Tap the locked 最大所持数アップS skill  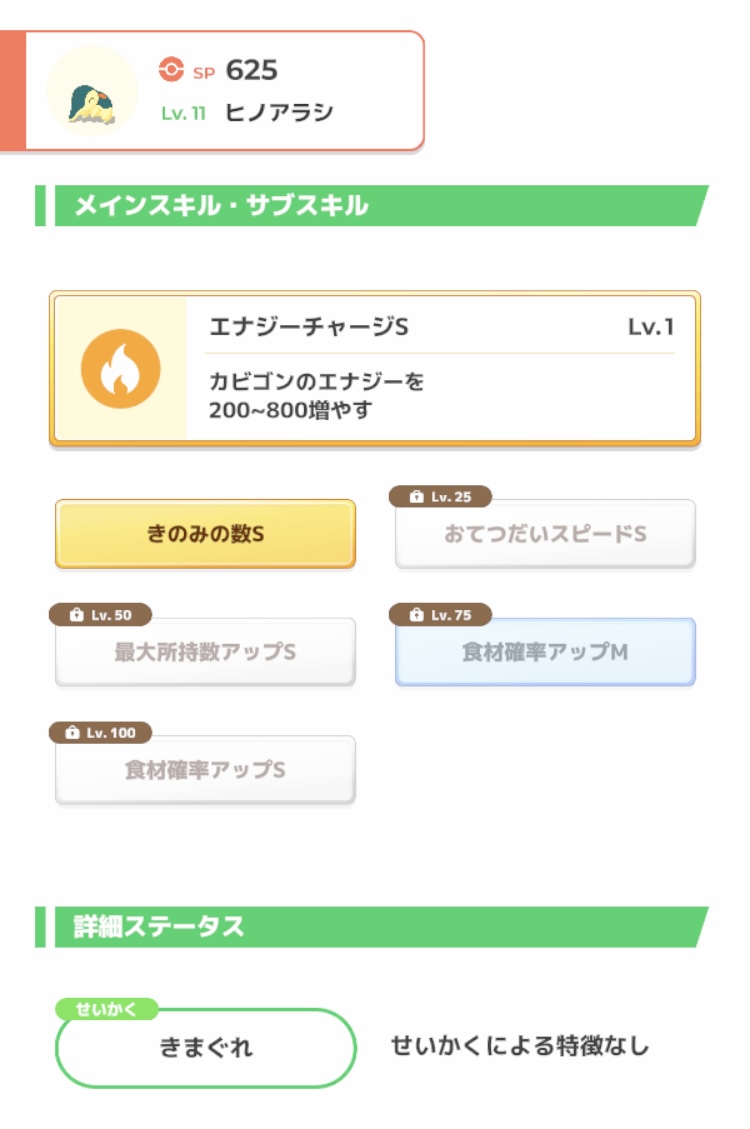tap(205, 652)
